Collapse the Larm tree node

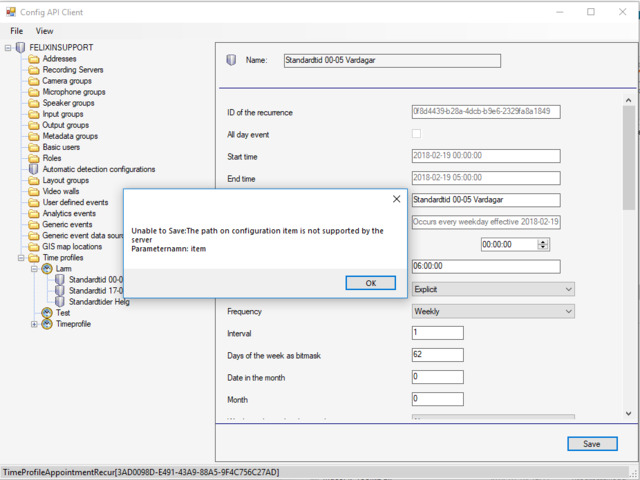point(35,269)
